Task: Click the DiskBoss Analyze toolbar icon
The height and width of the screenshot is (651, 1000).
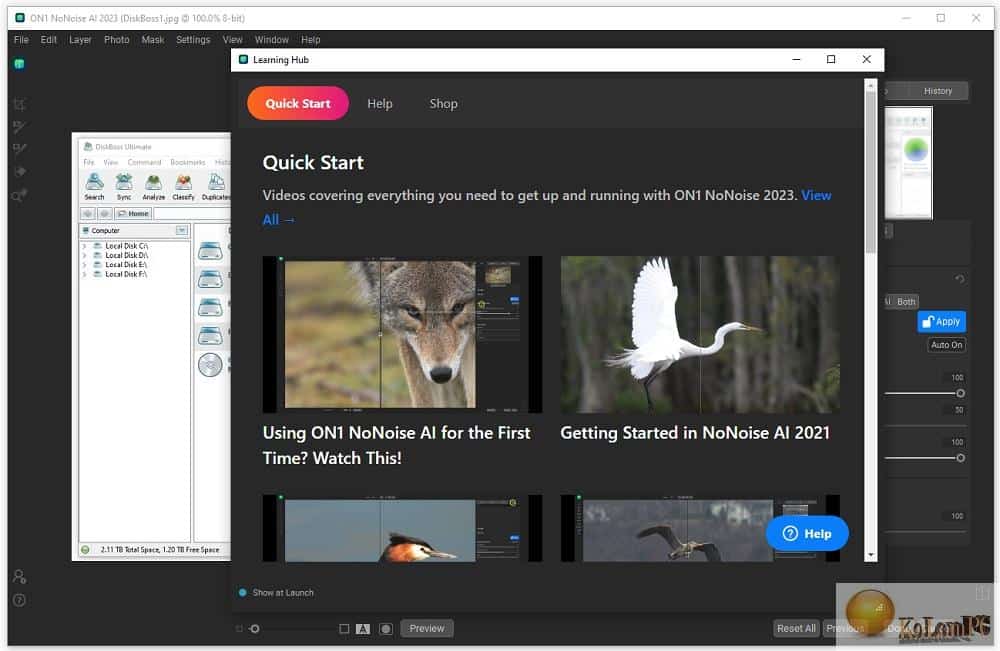Action: 153,186
